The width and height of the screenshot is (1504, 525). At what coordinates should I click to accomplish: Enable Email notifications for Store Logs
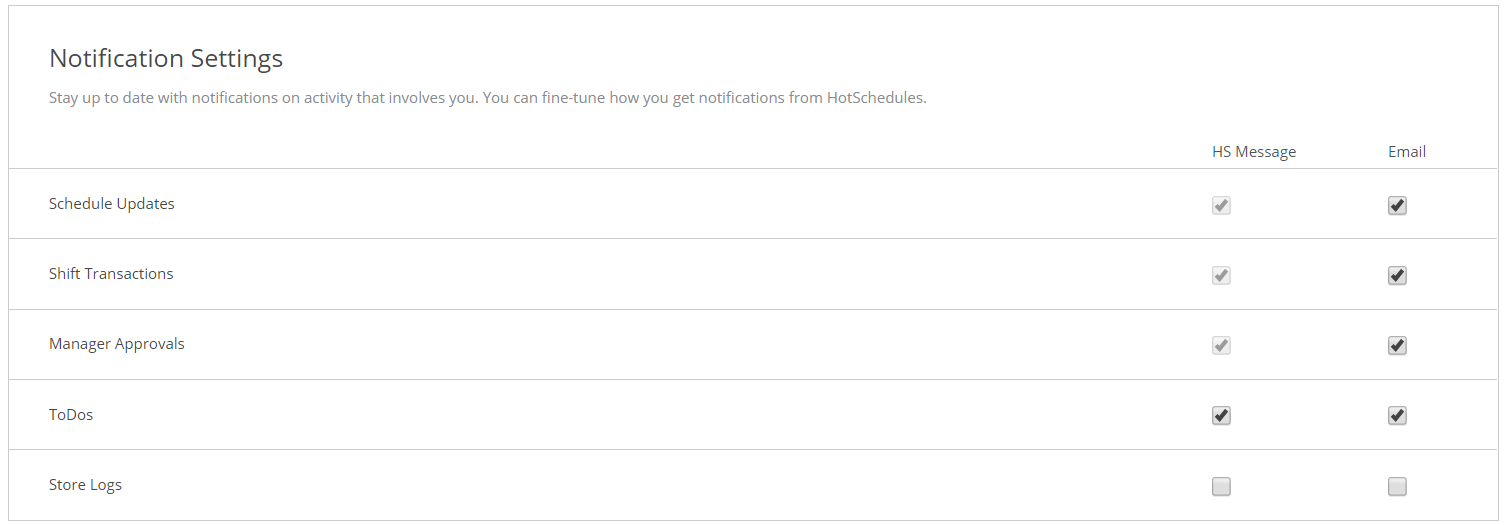click(1397, 487)
